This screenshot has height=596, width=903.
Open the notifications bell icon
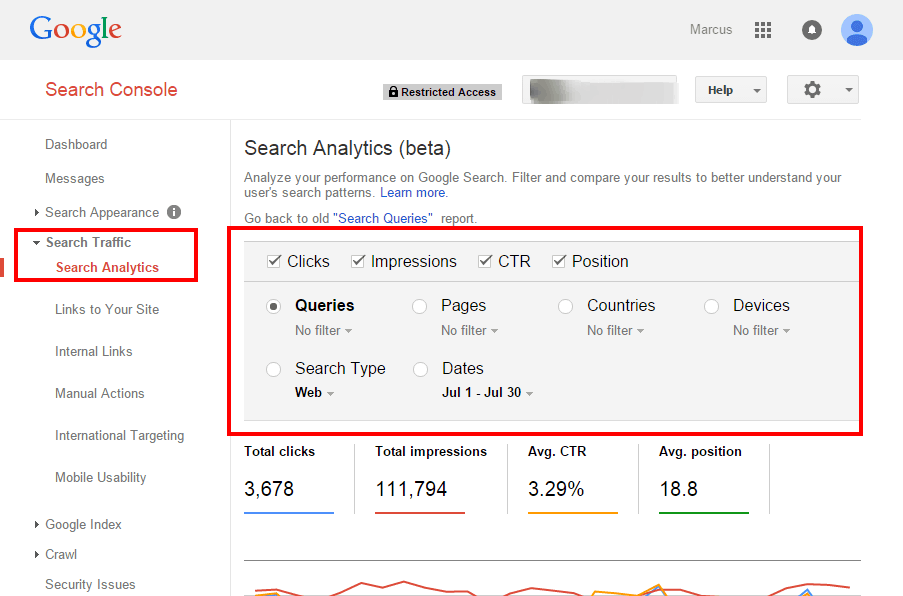click(x=811, y=30)
